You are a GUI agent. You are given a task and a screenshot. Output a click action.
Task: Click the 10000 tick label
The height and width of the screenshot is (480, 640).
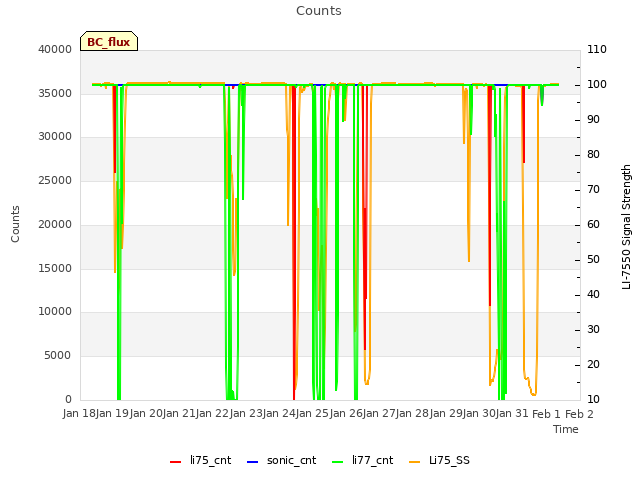[x=55, y=312]
